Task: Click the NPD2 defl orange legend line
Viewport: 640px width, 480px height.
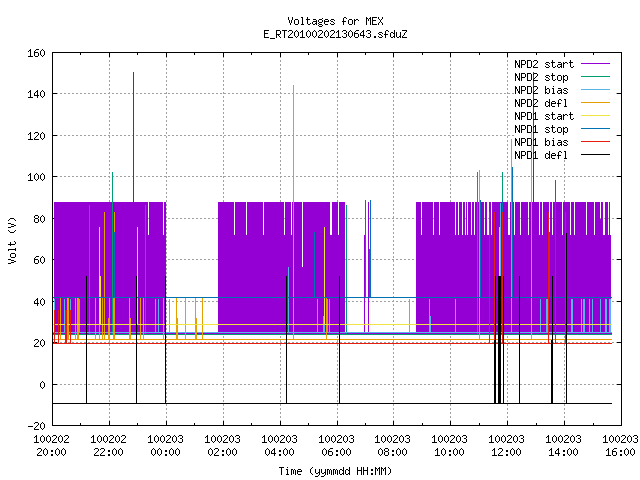Action: (x=595, y=103)
